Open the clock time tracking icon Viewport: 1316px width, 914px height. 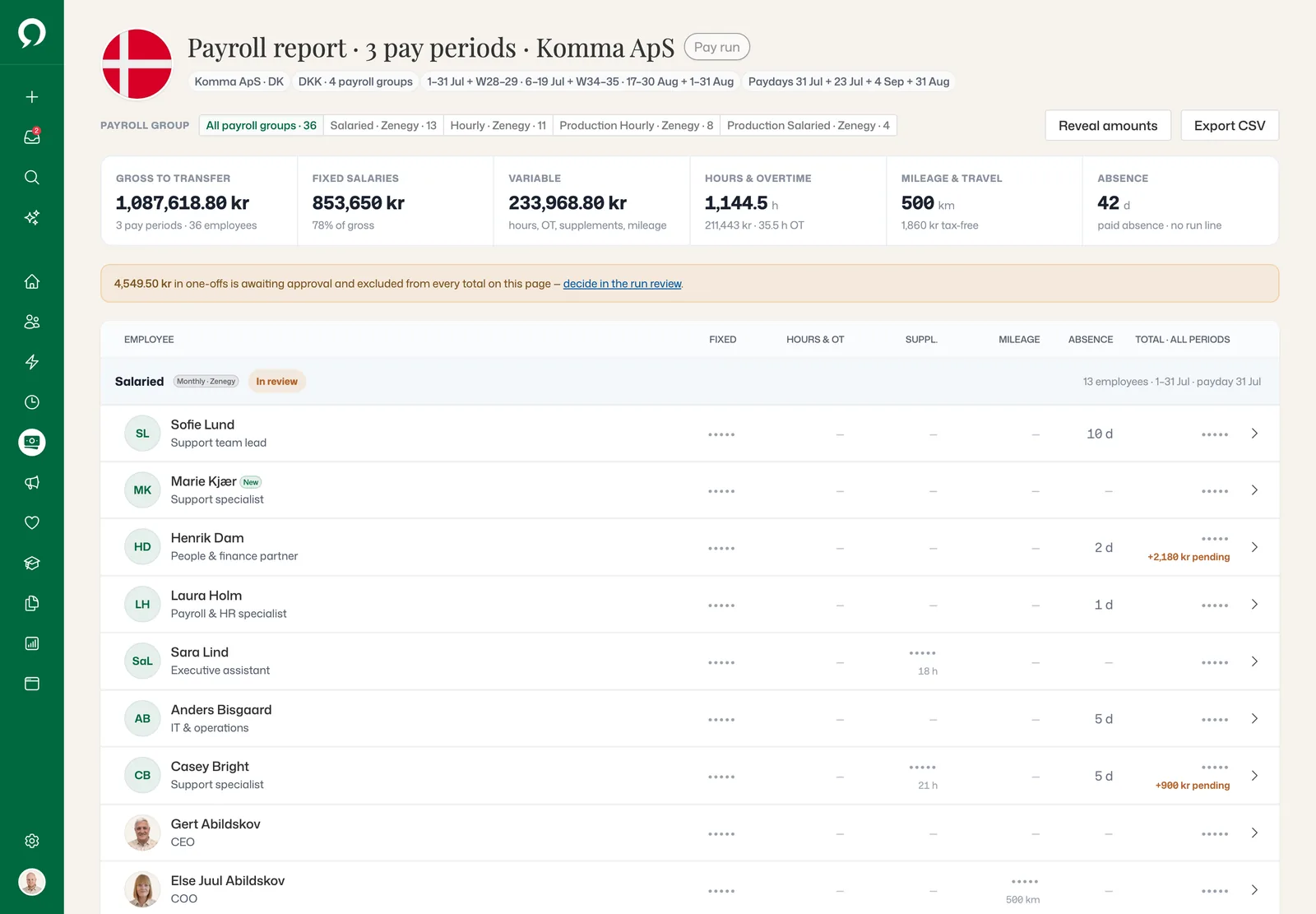[32, 402]
